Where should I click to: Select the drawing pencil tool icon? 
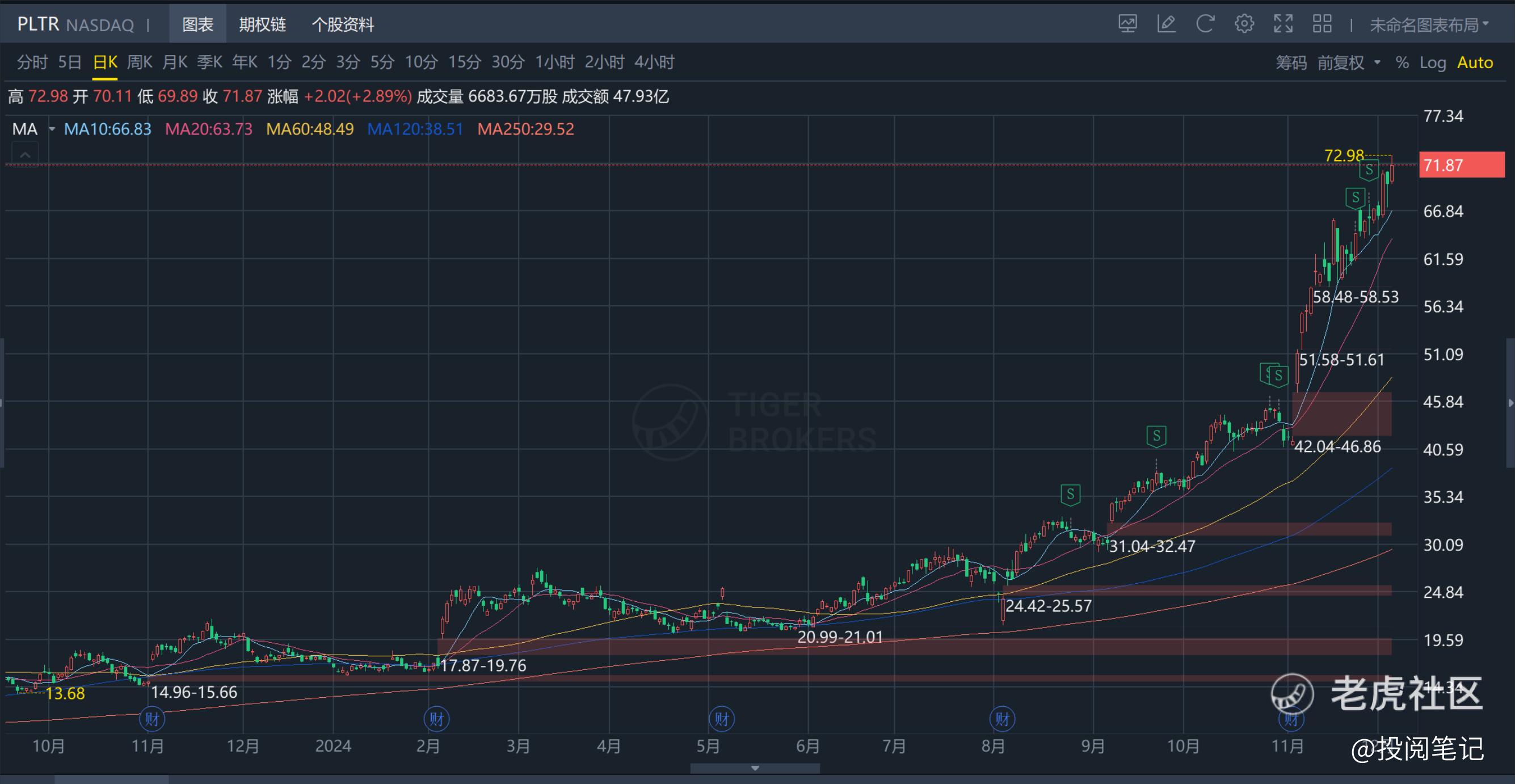1165,24
